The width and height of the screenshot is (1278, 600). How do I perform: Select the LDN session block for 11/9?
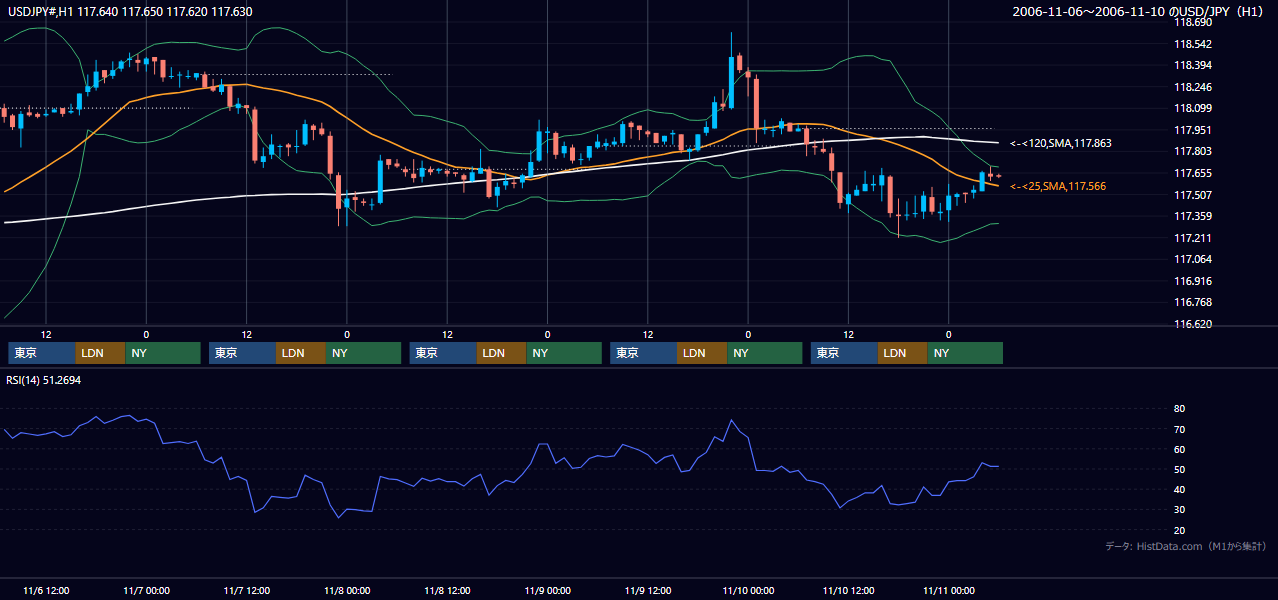point(702,353)
